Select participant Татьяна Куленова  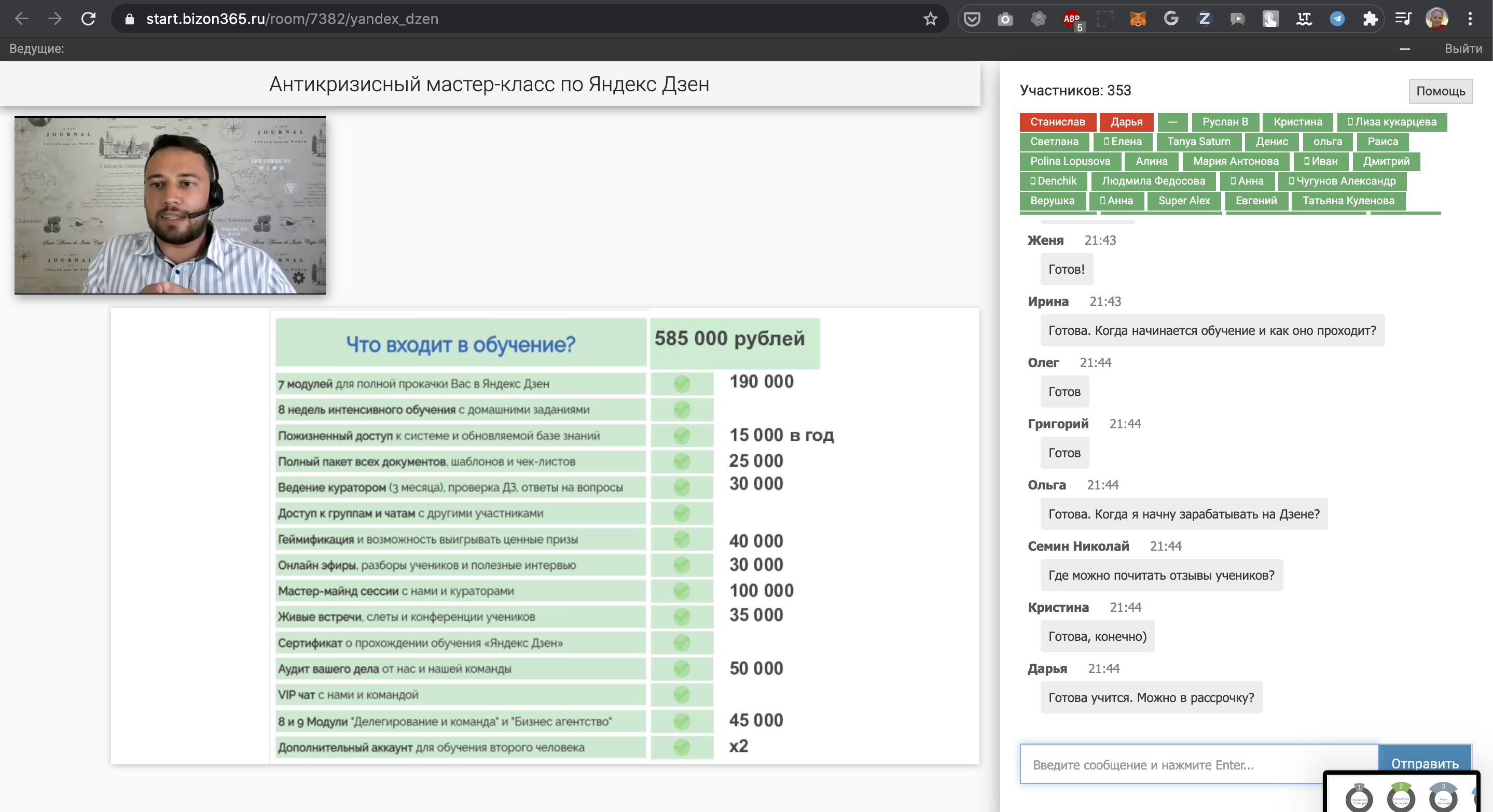click(x=1348, y=200)
